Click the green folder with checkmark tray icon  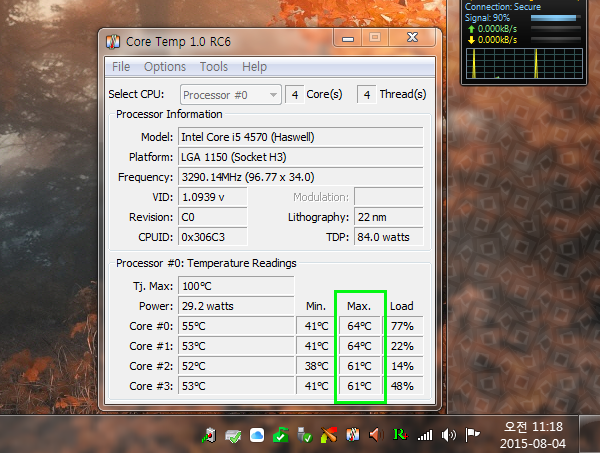[x=281, y=435]
